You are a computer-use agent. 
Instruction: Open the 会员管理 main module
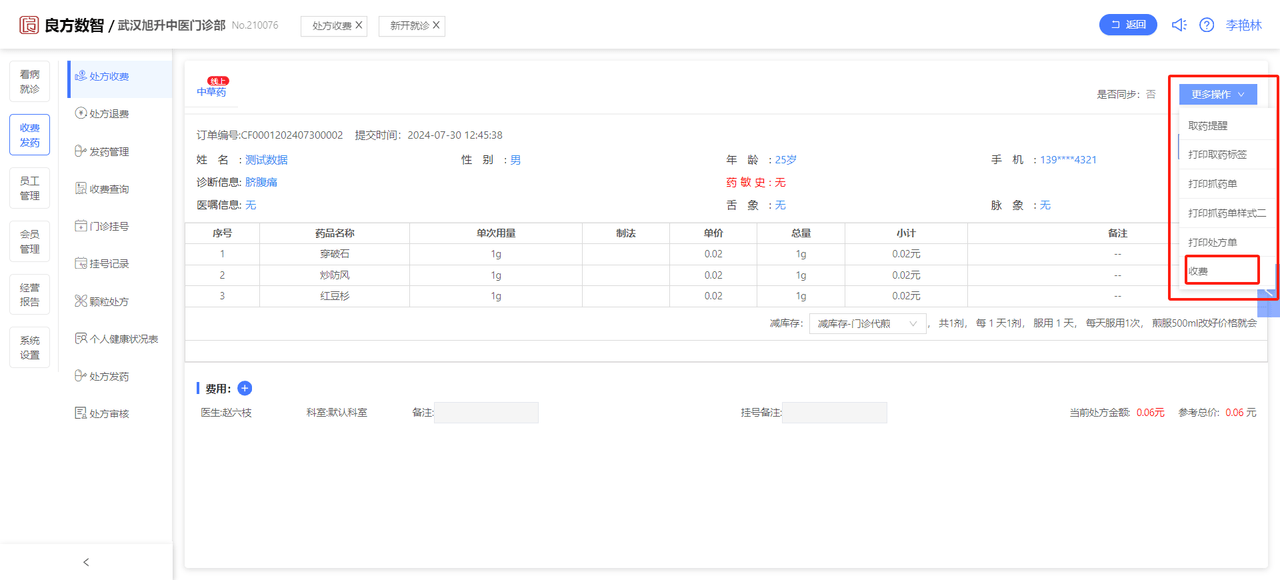coord(30,241)
